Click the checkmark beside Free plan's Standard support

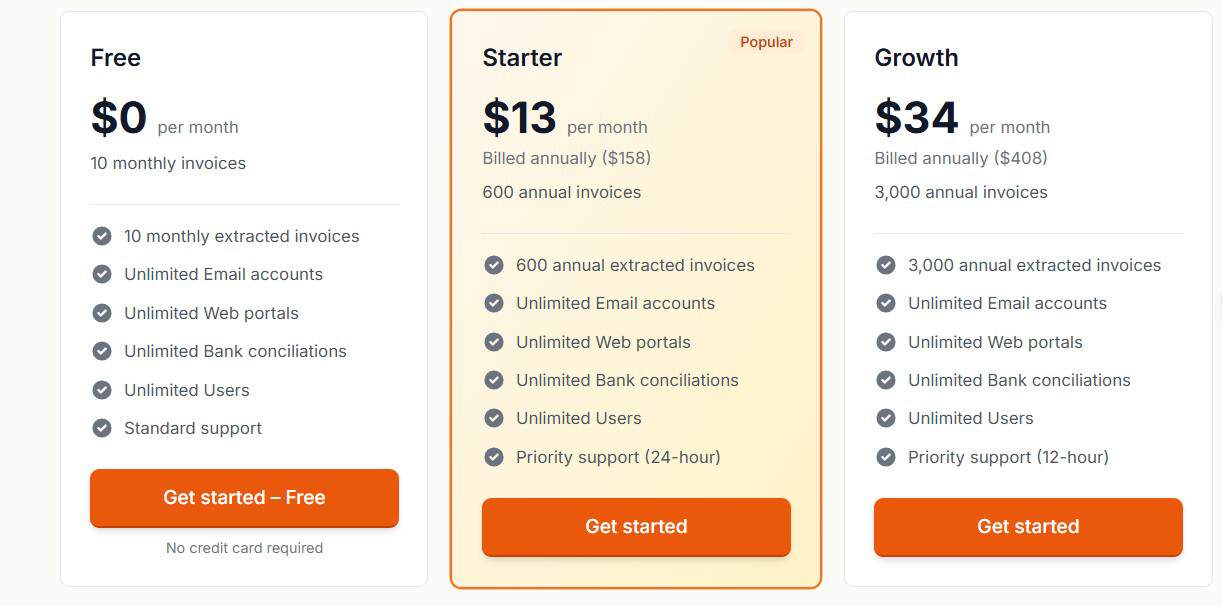tap(101, 428)
